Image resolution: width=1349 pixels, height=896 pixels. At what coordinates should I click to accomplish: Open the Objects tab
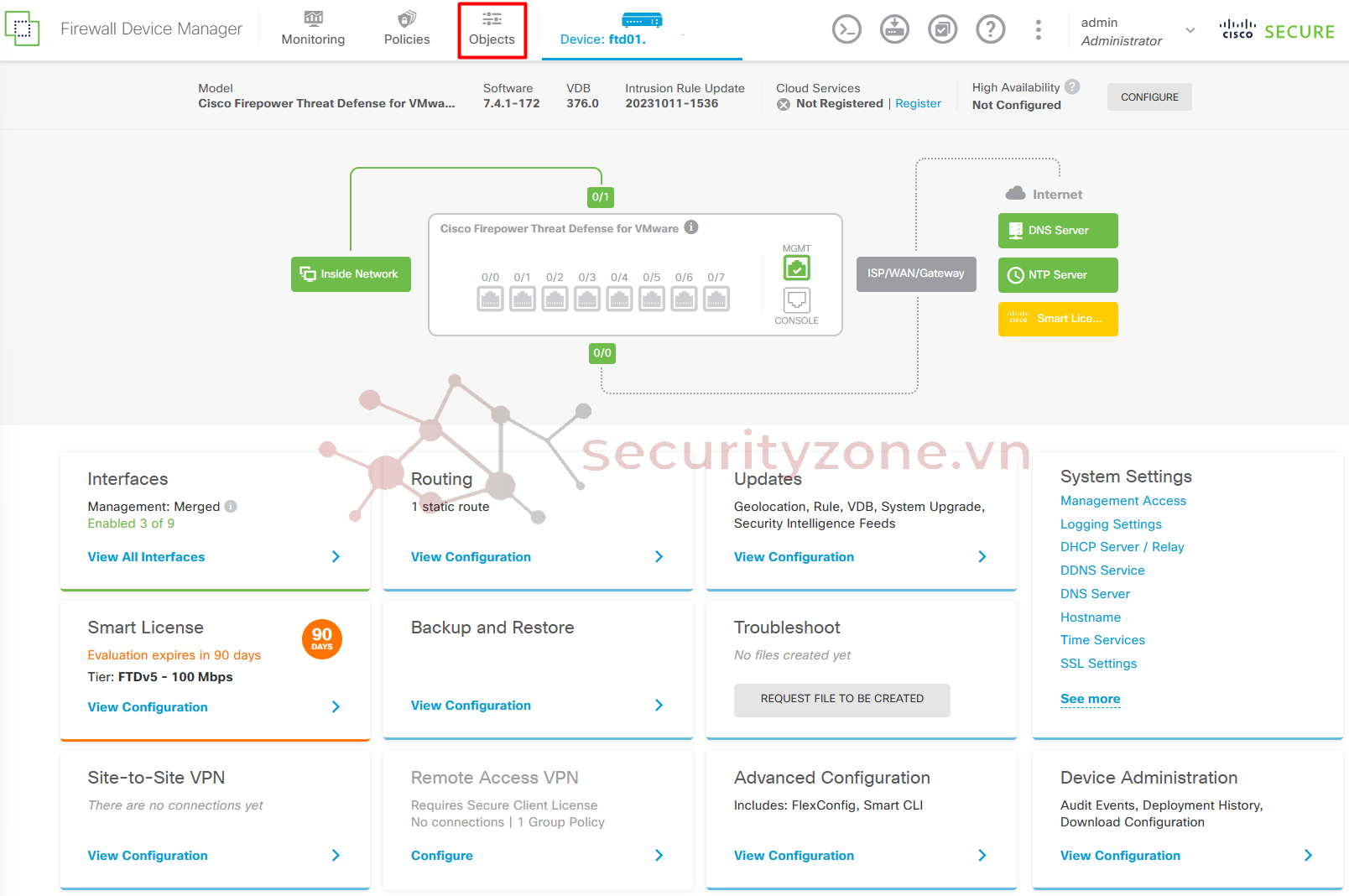pos(492,30)
